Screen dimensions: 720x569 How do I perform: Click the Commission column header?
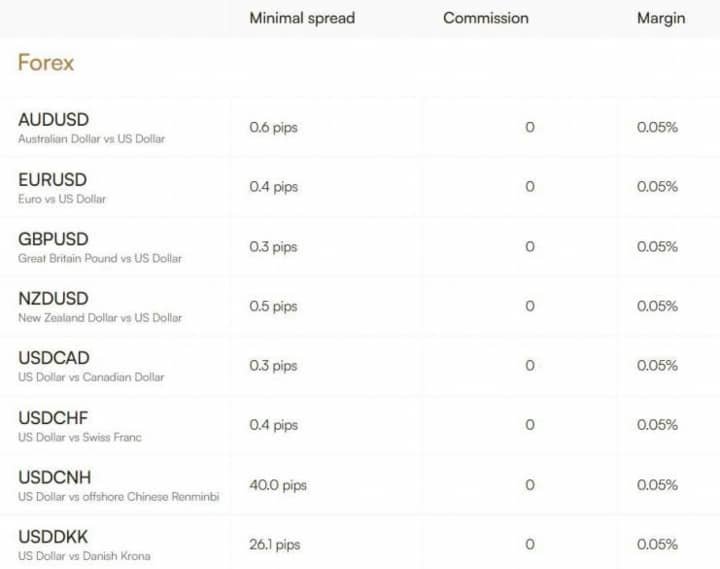tap(486, 18)
